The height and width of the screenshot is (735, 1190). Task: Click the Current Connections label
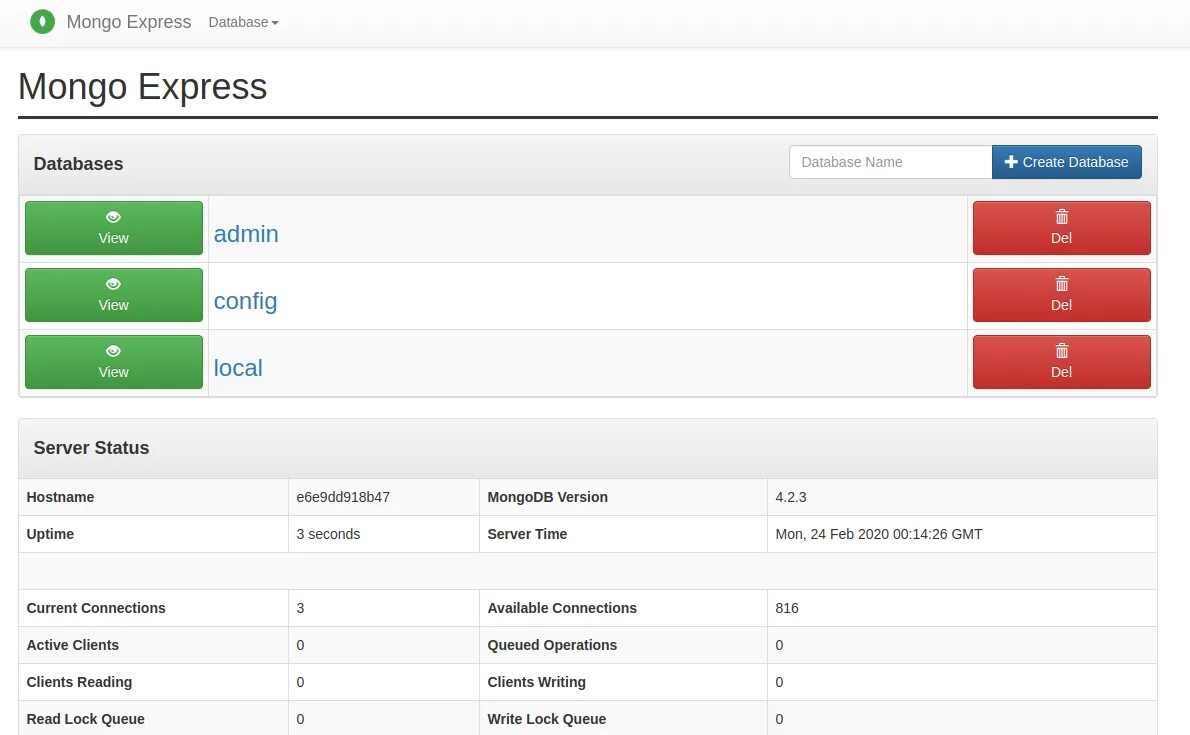pos(96,608)
